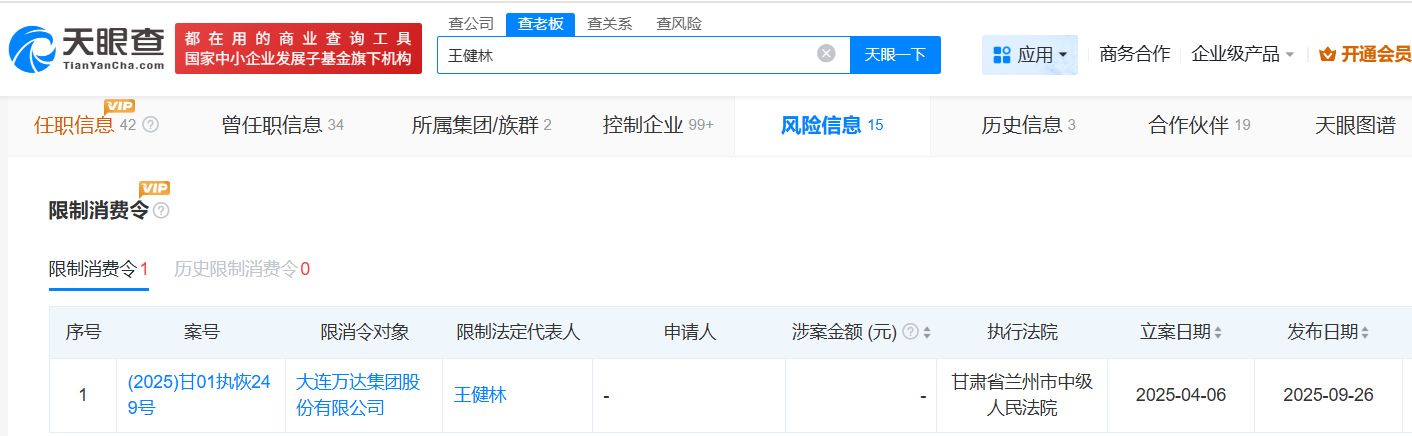Viewport: 1412px width, 436px height.
Task: Expand the 应用 dropdown arrow
Action: pos(1062,55)
